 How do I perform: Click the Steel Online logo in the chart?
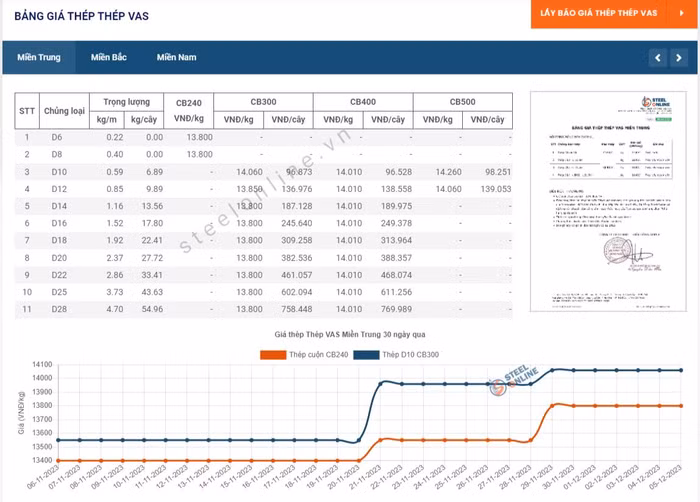click(515, 381)
